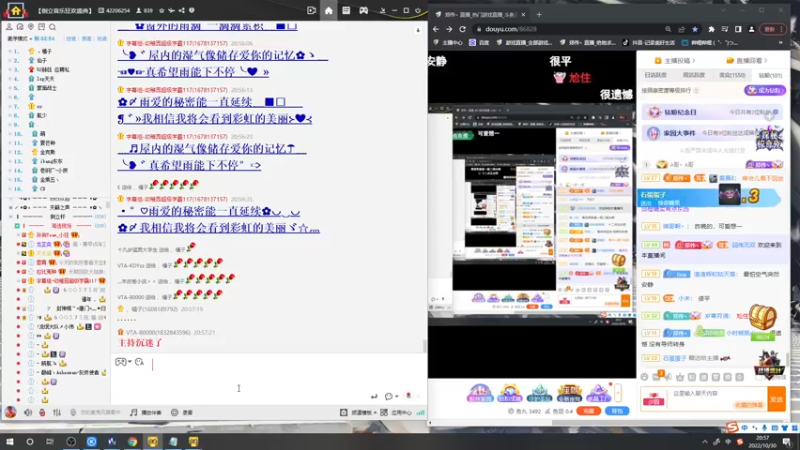Open the YY audio equalizer settings icon
The height and width of the screenshot is (450, 800).
coord(57,412)
